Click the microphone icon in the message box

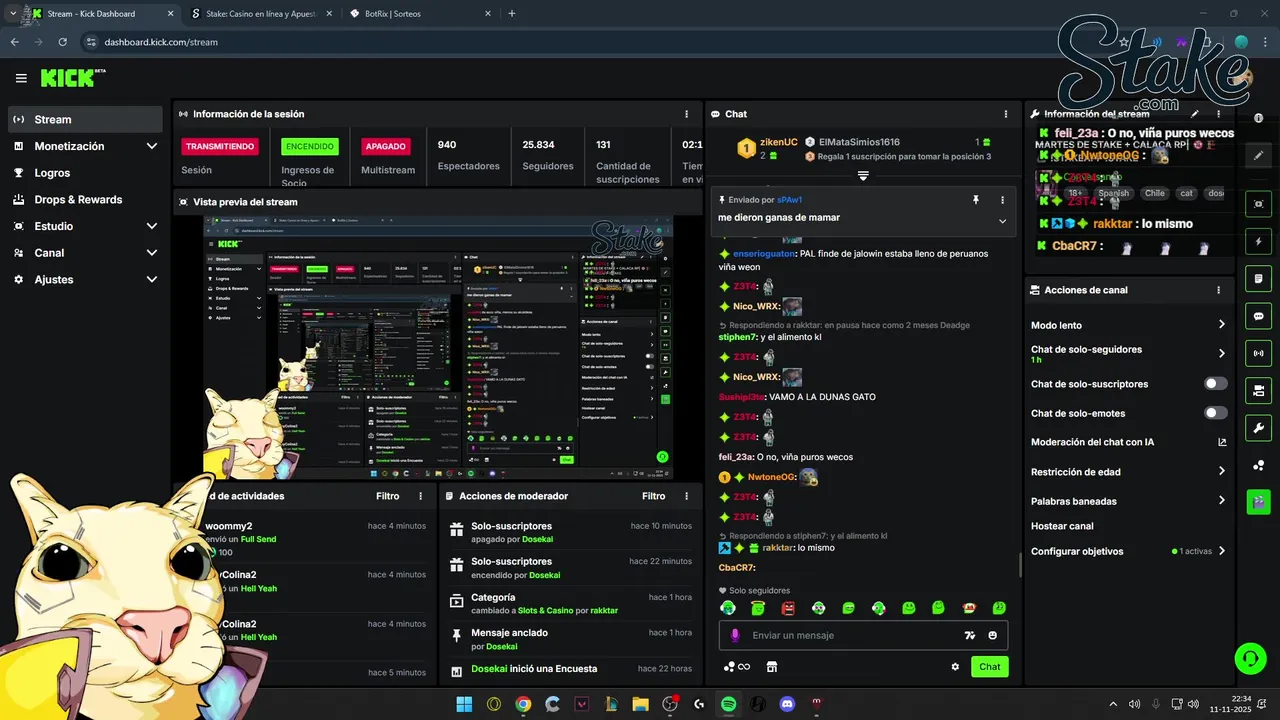[x=735, y=635]
